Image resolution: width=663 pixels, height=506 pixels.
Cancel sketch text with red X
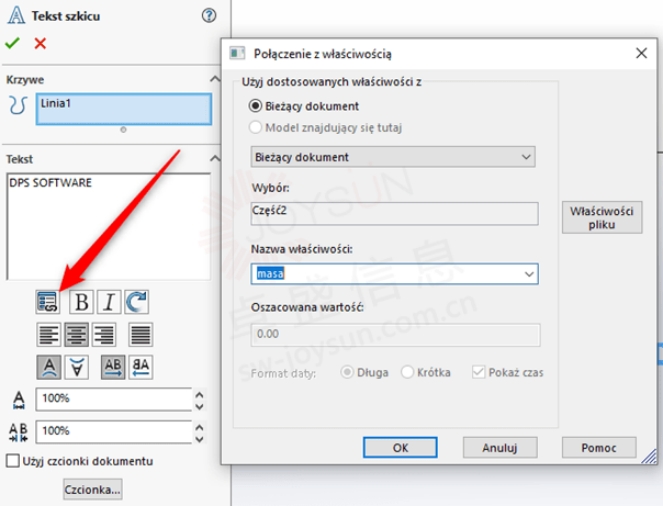40,43
